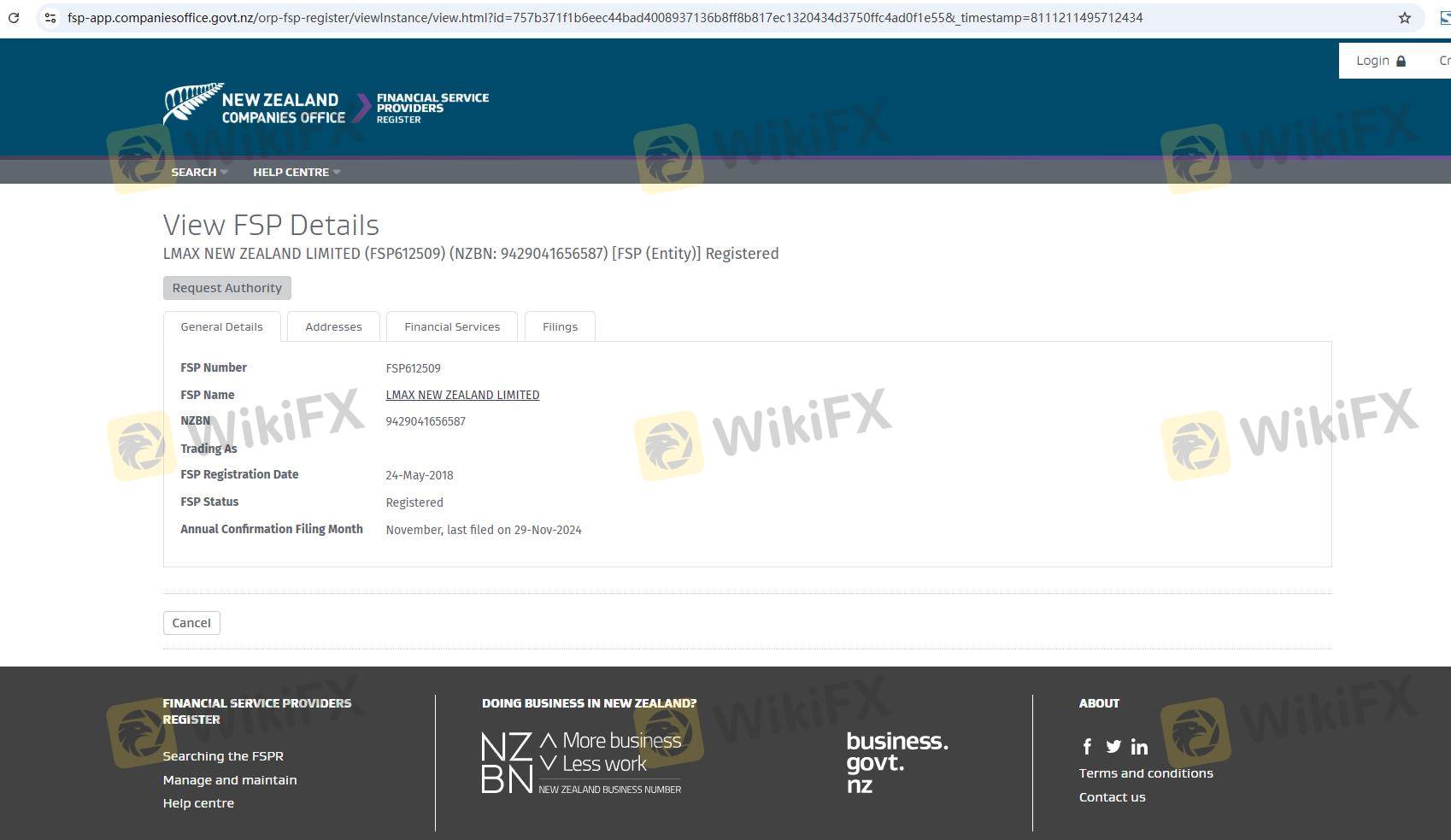Expand the HELP CENTRE dropdown menu
1451x840 pixels.
(296, 172)
